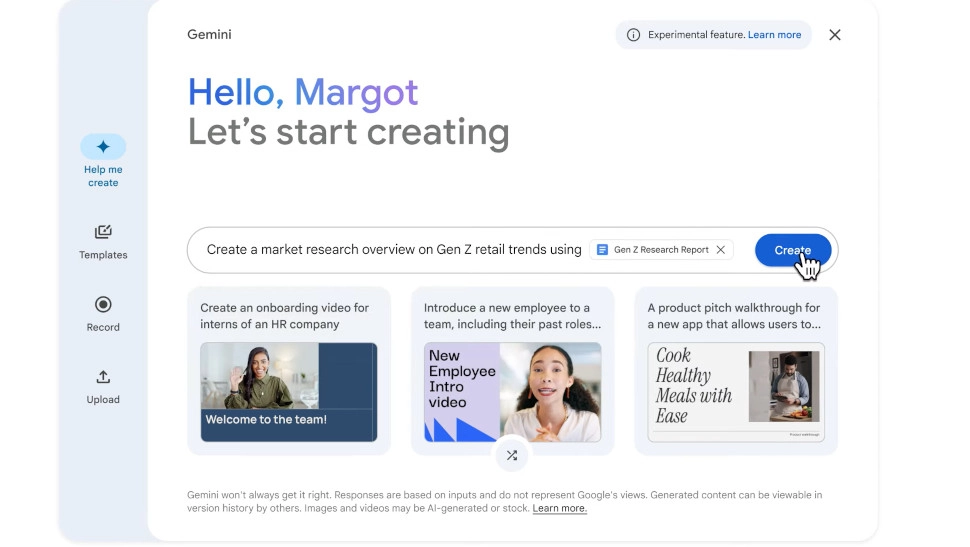Pick the product pitch walkthrough suggestion
The height and width of the screenshot is (547, 970).
coord(736,371)
